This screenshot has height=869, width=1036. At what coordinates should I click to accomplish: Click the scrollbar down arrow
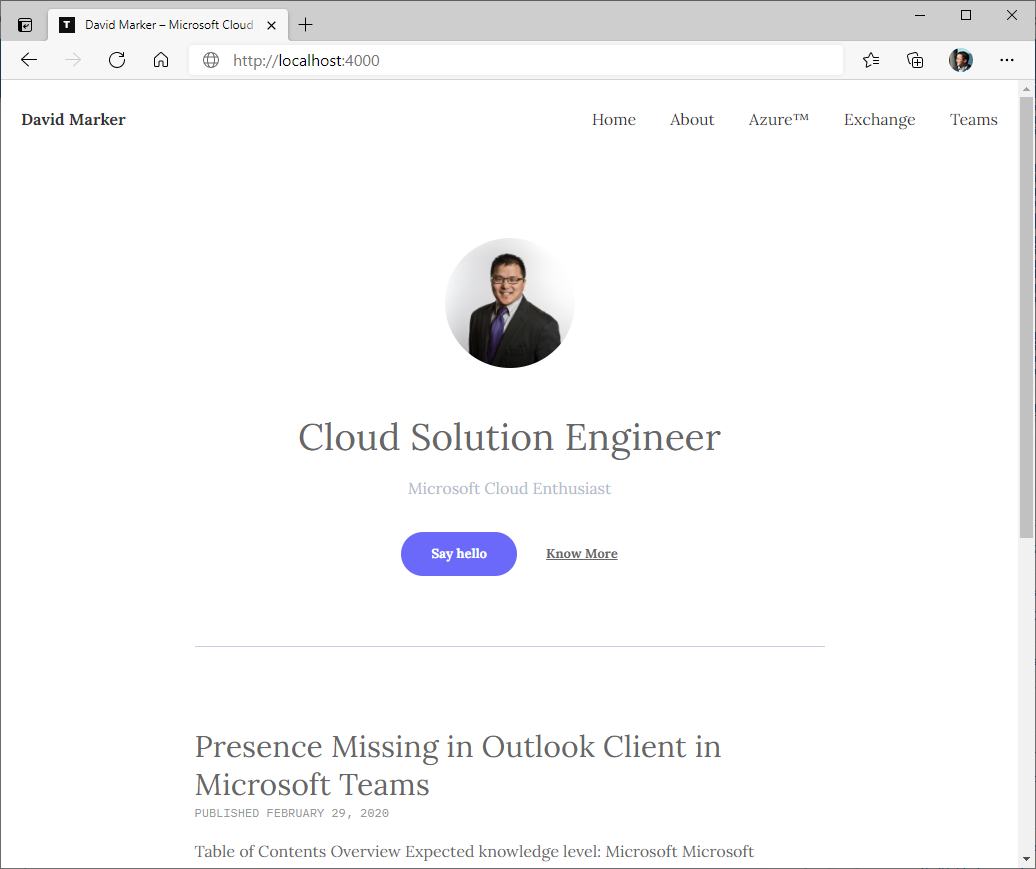point(1026,860)
